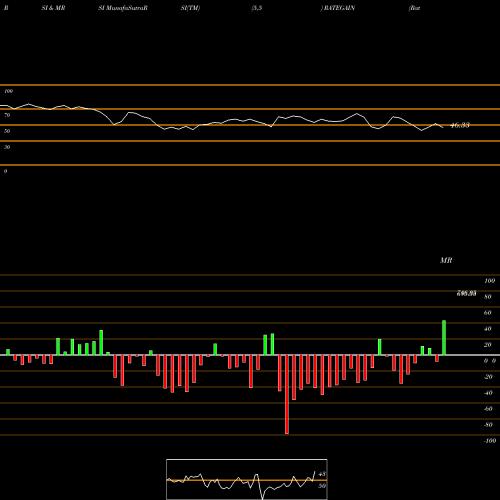Open the mini RSI preview chart at bottom
Viewport: 500px width, 500px height.
point(247,479)
